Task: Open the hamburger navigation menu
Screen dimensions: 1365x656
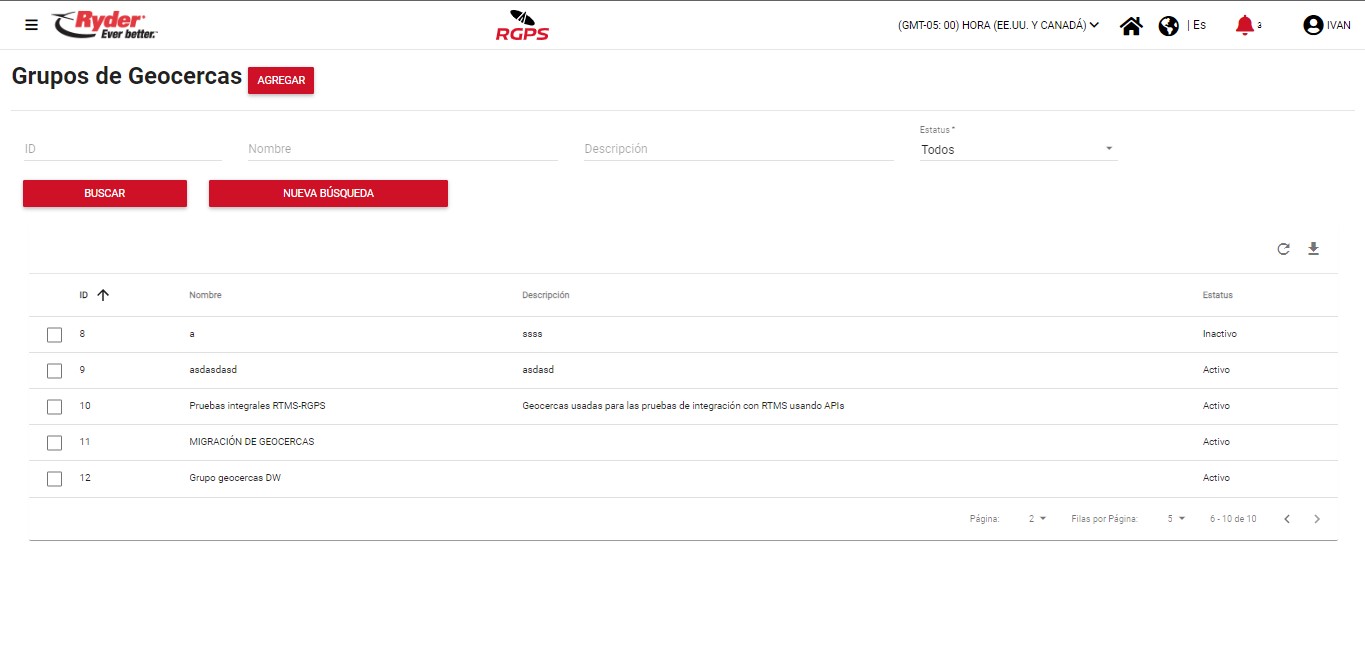Action: coord(31,25)
